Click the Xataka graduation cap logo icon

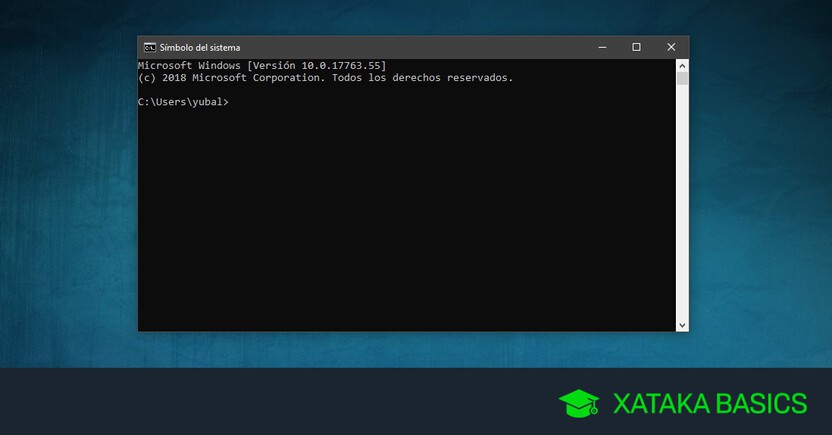(x=579, y=404)
